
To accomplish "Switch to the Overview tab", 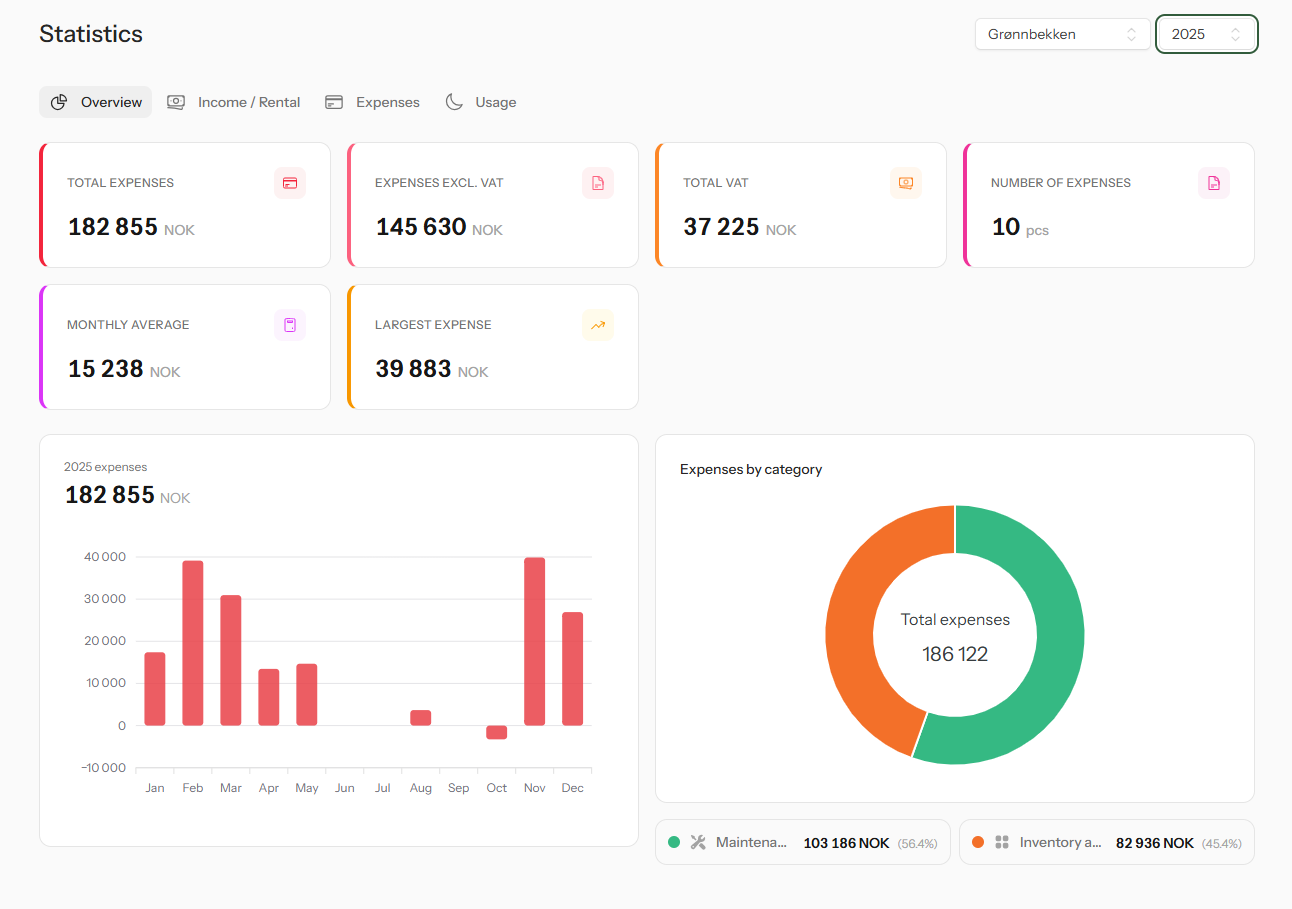I will point(96,102).
